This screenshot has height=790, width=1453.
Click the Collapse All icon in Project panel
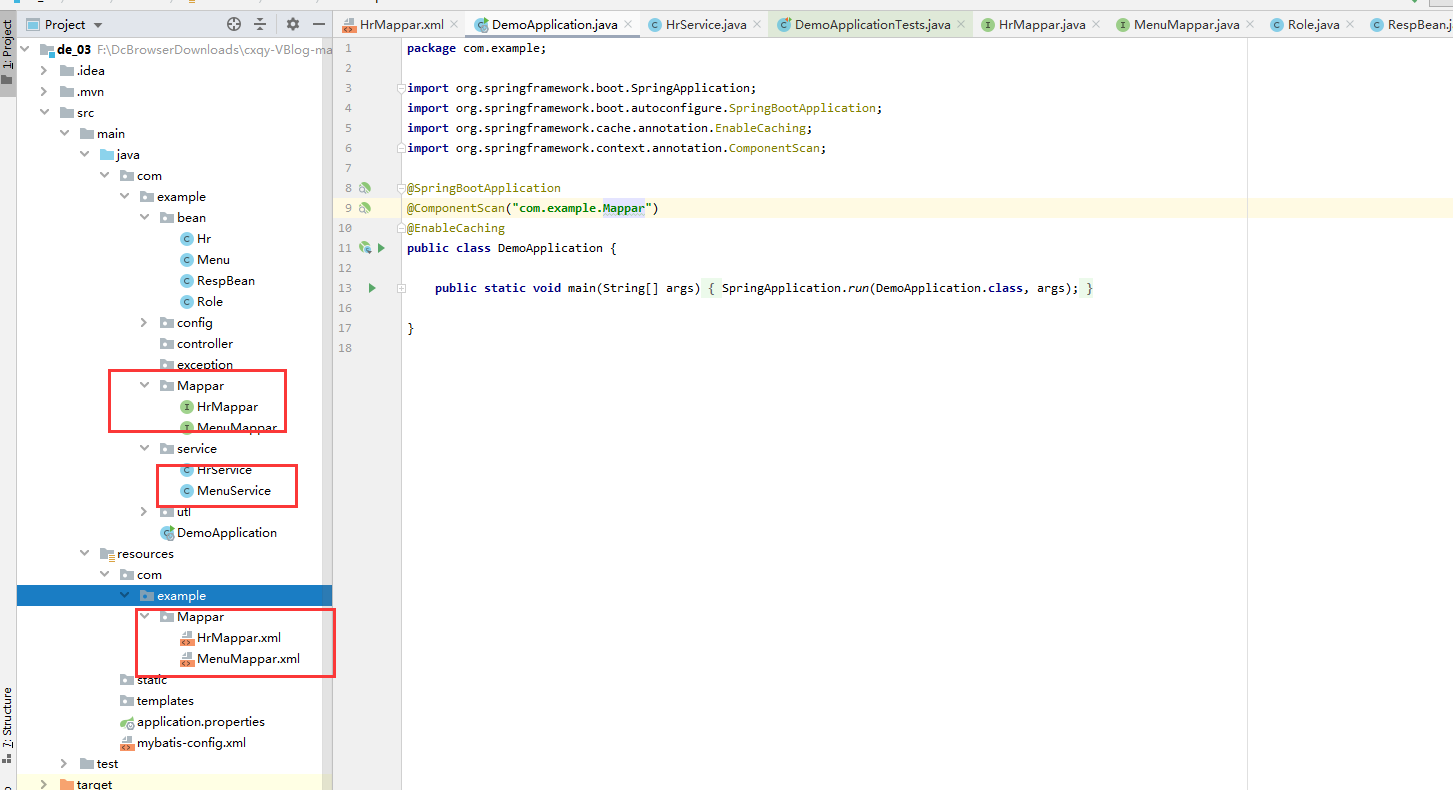[x=261, y=24]
